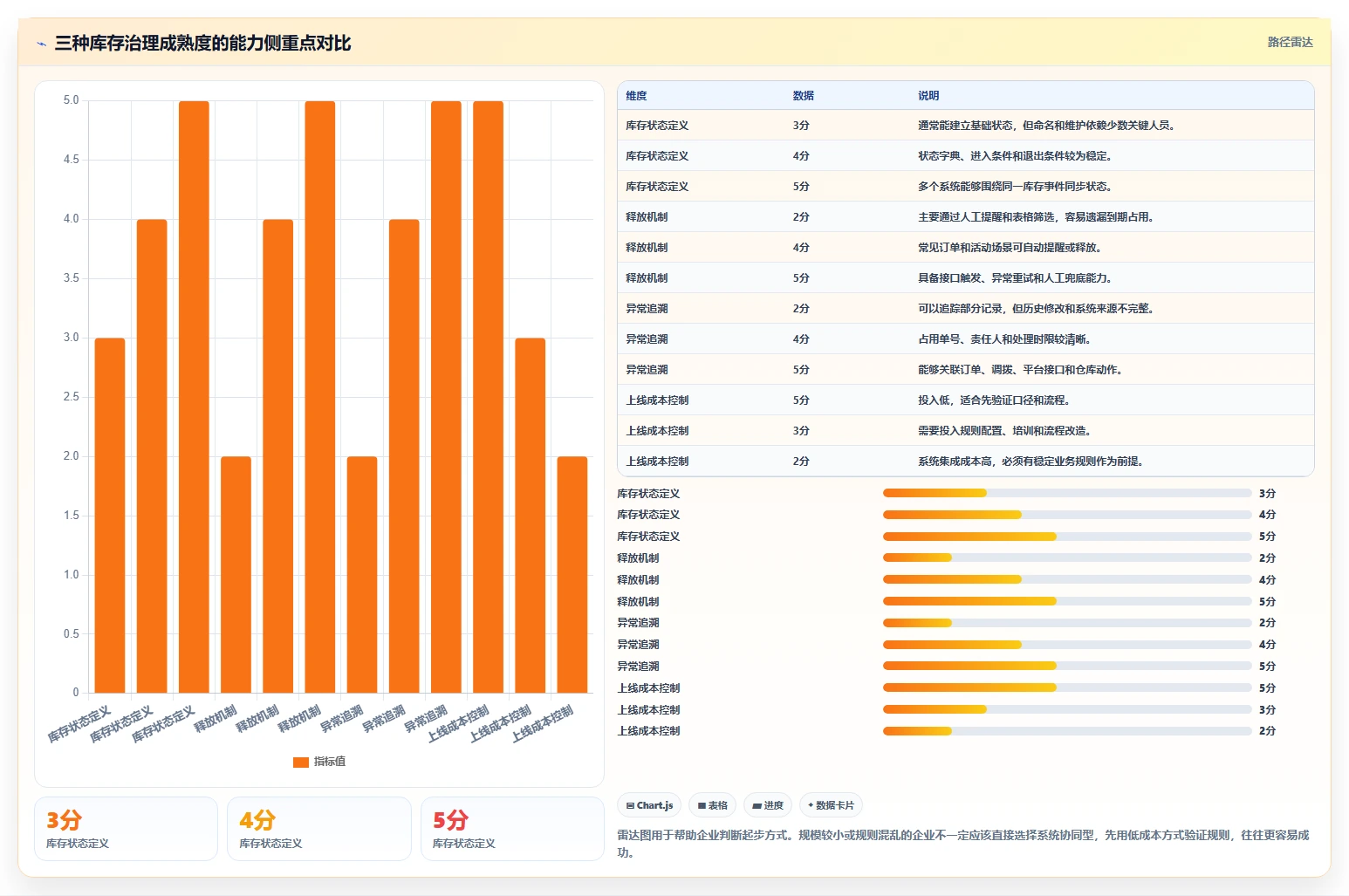Select row text 多个系统能够围绕同一库存事件同步状态
This screenshot has height=896, width=1349.
[x=1017, y=187]
